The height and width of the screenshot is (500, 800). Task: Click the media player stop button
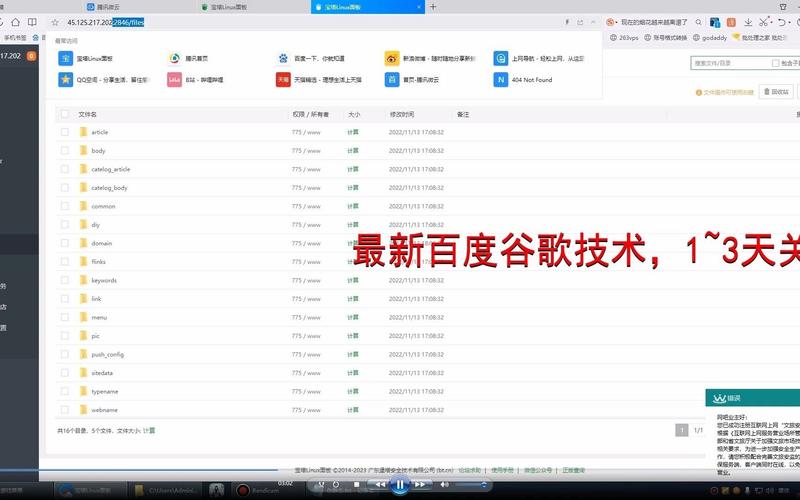tap(357, 484)
